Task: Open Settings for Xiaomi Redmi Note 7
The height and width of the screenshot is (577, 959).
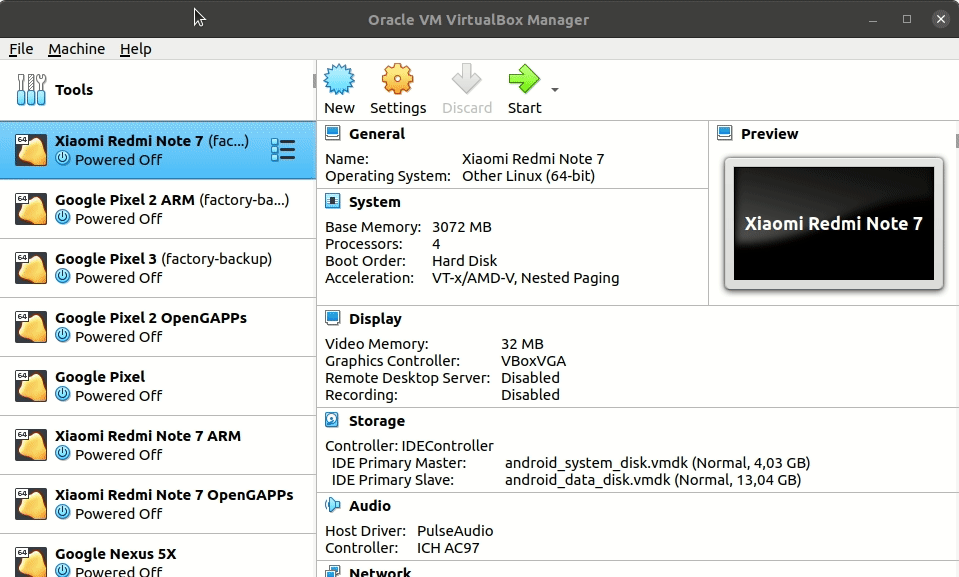Action: pyautogui.click(x=397, y=88)
